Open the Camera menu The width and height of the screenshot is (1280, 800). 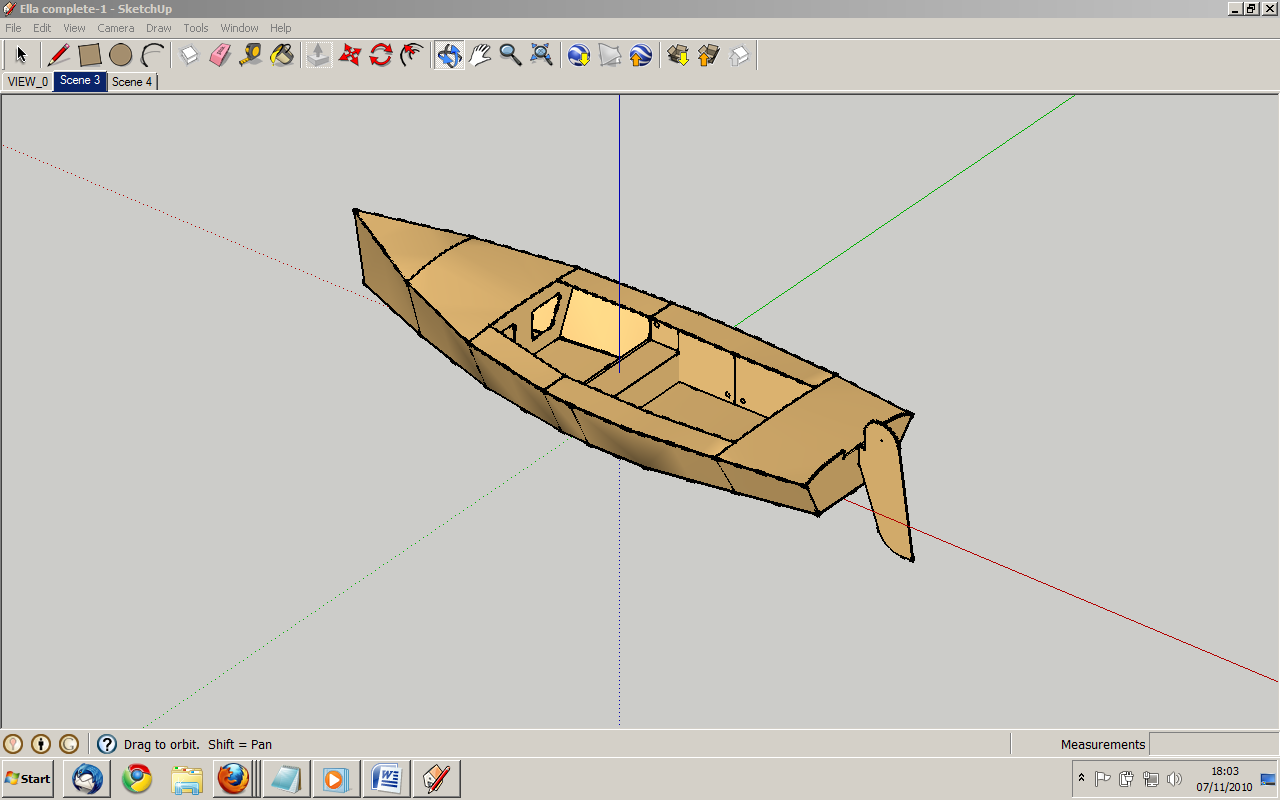click(115, 27)
